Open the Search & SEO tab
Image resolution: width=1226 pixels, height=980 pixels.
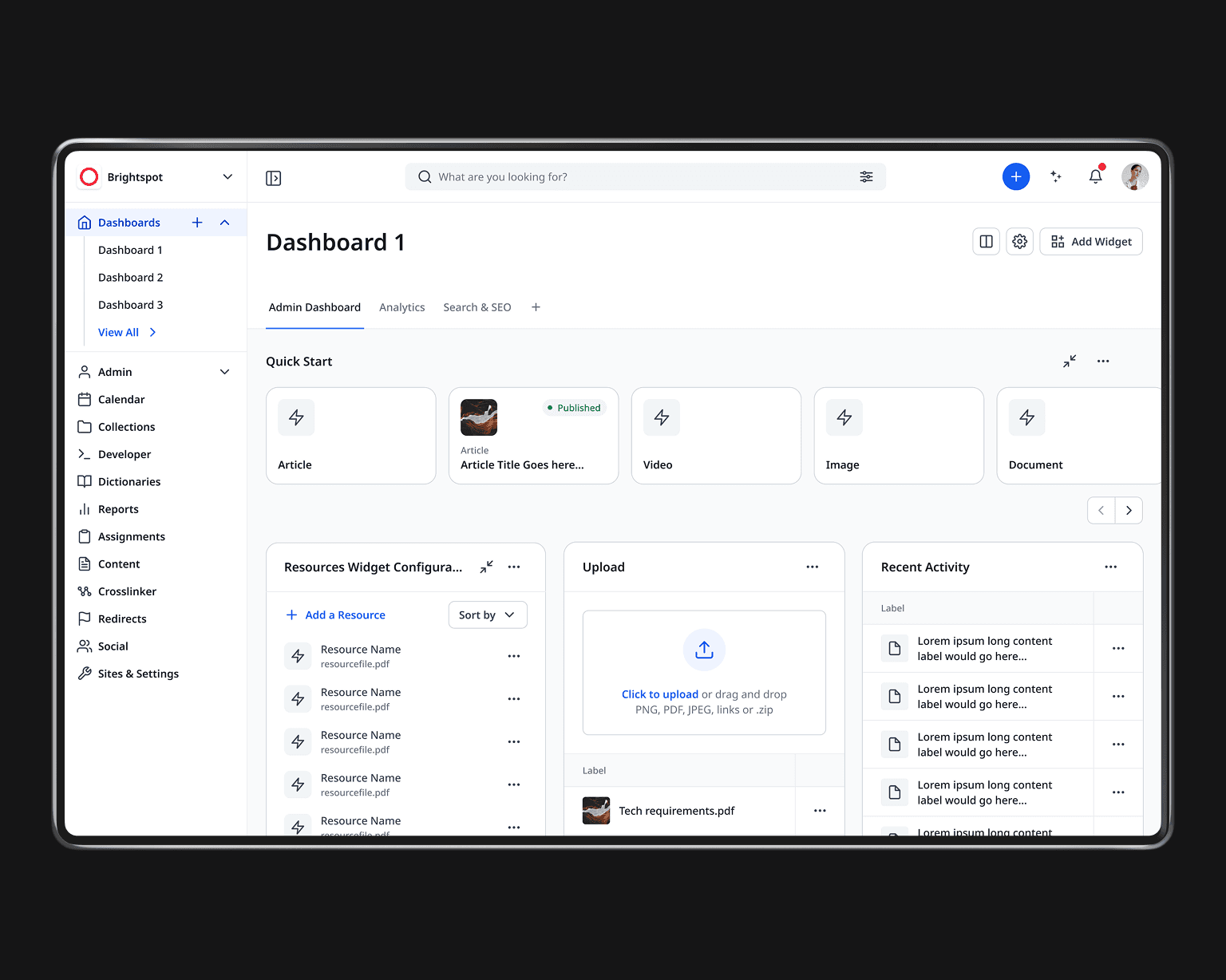click(477, 307)
